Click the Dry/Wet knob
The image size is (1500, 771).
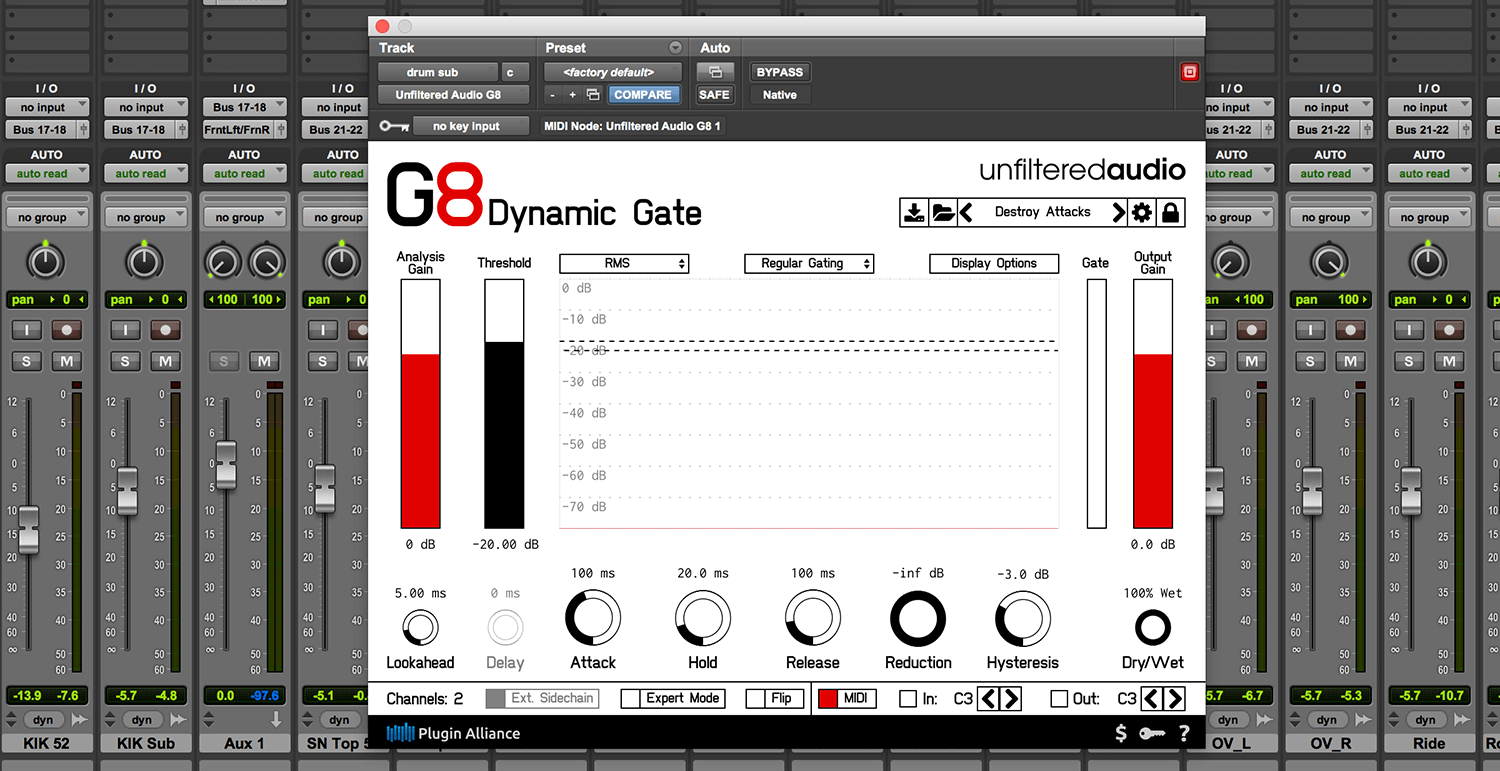coord(1153,628)
